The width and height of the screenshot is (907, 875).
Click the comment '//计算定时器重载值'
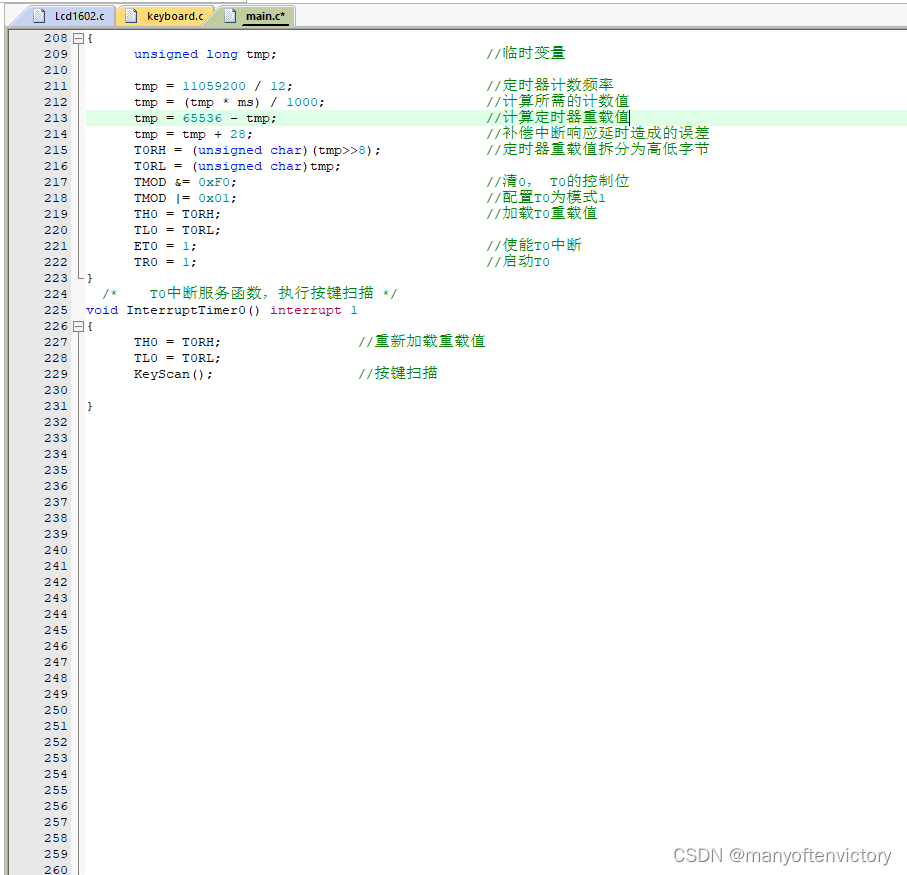(x=558, y=117)
